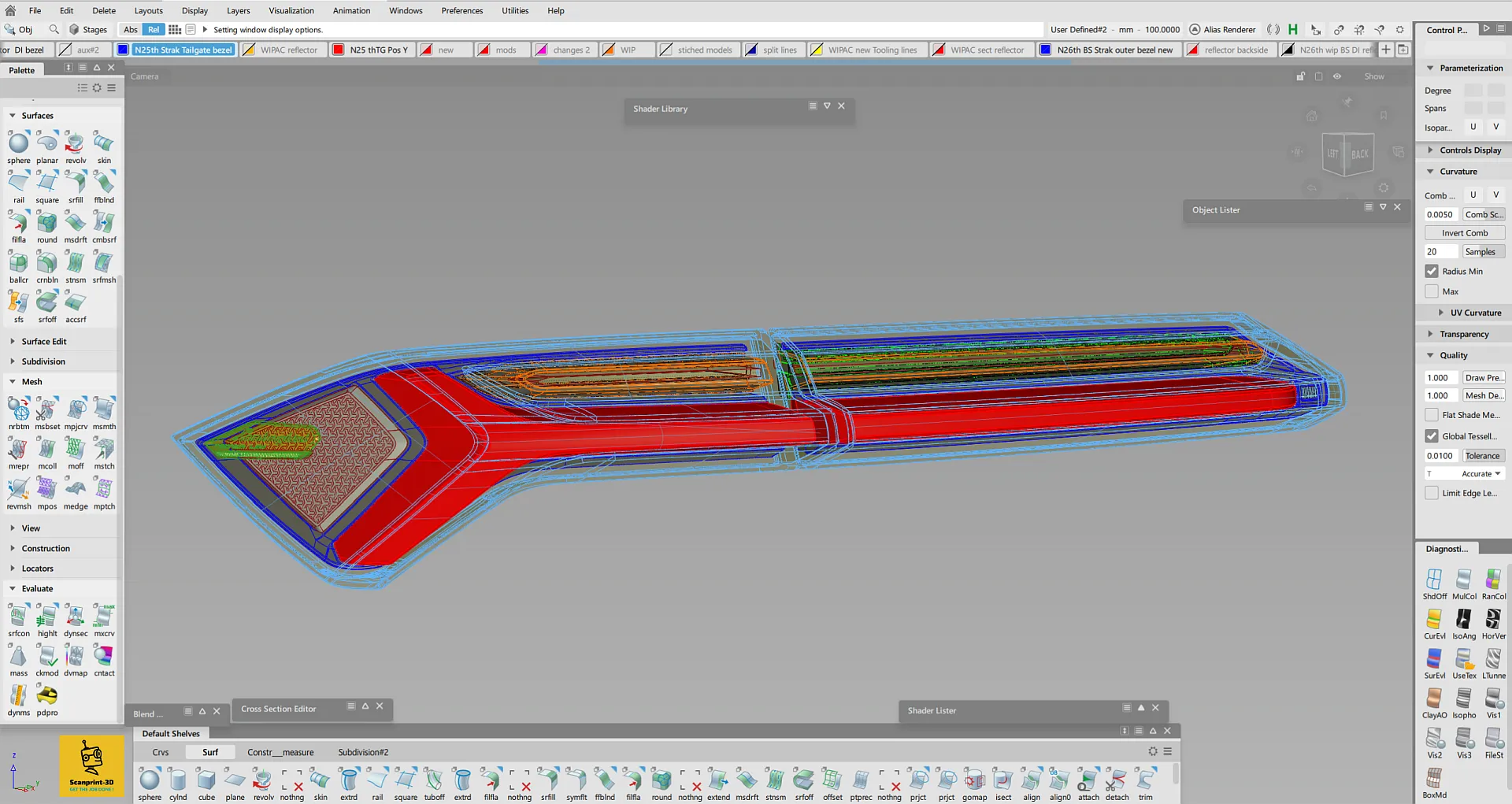Uncheck the Radius Min checkbox

(x=1432, y=271)
